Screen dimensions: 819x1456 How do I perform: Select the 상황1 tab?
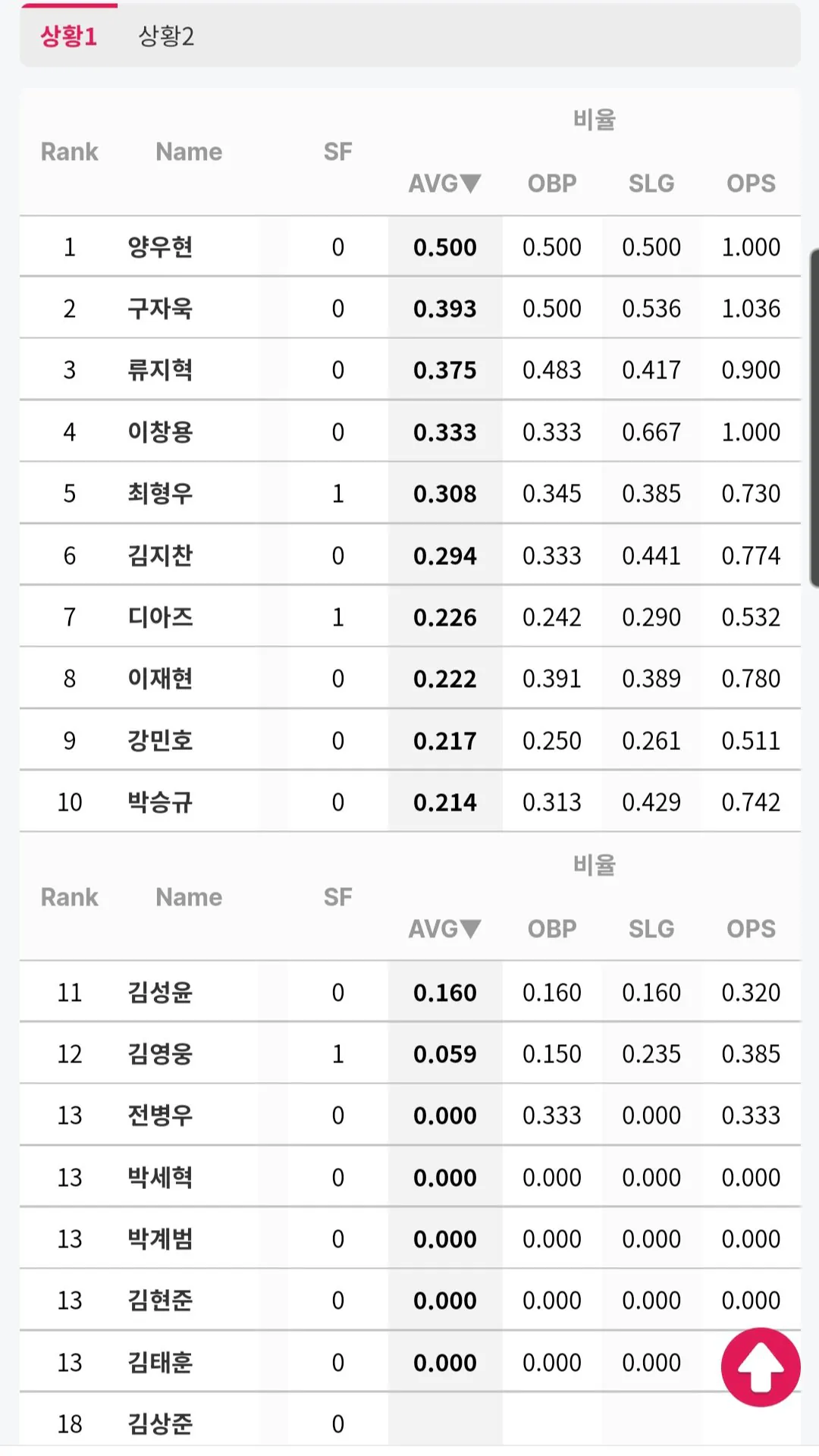click(69, 36)
